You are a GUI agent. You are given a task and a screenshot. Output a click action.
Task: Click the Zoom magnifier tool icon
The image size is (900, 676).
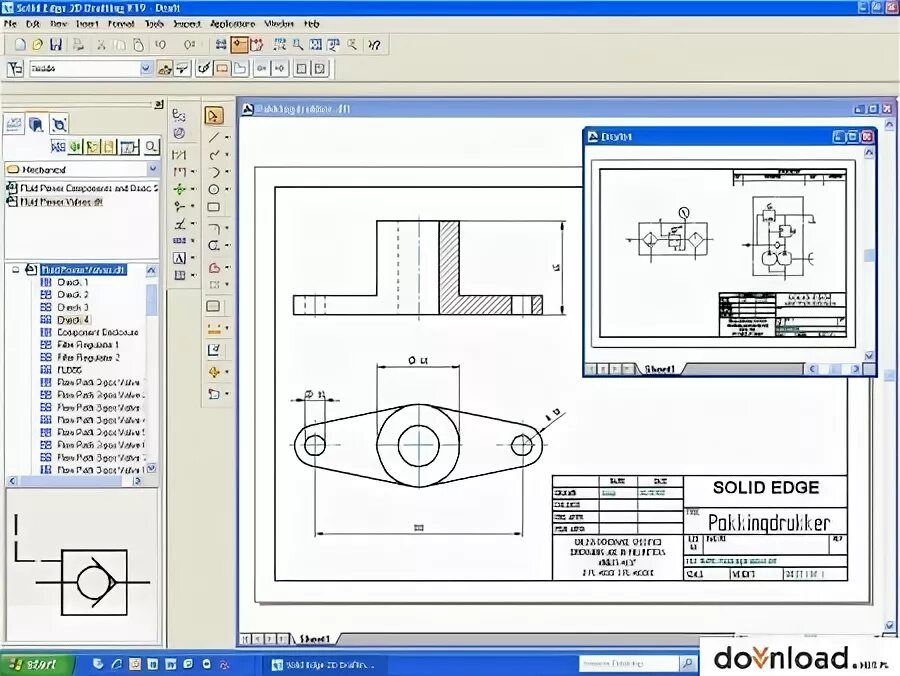(x=298, y=45)
